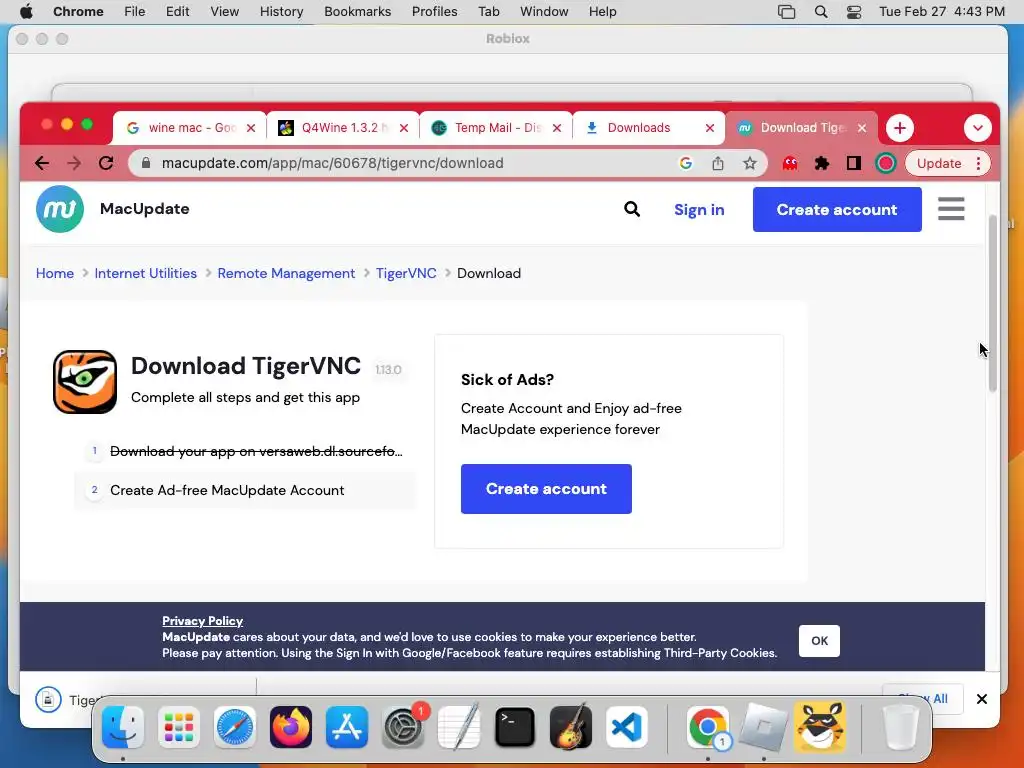Click the Roblox icon in the Dock
Screen dimensions: 1024x768
763,727
